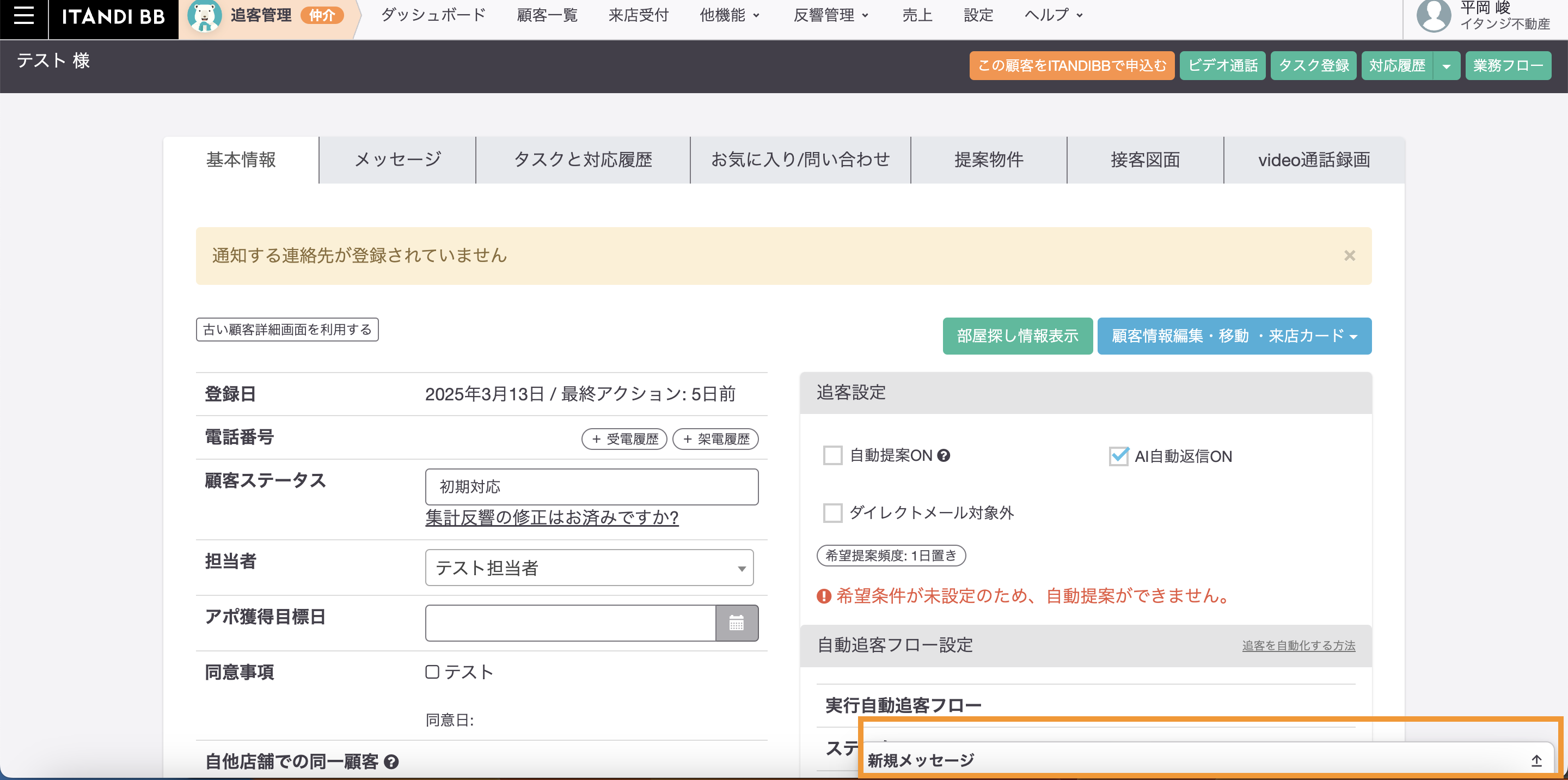Open お気に入り/問い合わせ tab

(x=800, y=160)
